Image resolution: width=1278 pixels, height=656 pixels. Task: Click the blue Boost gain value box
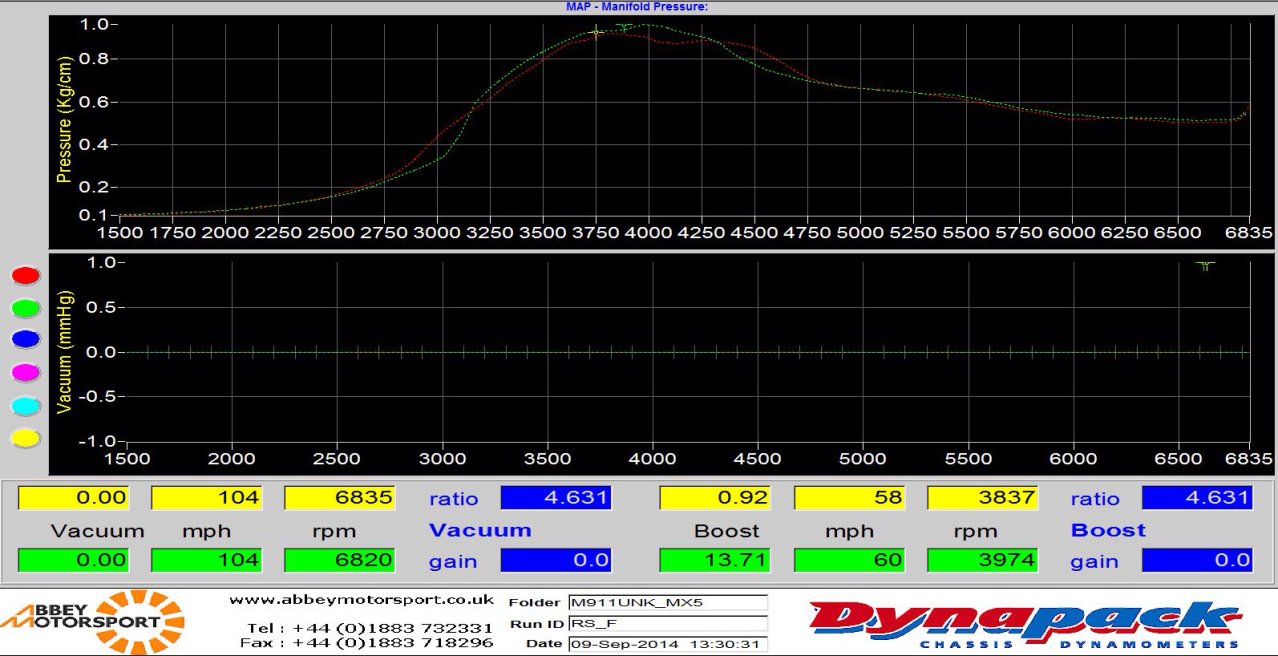click(1197, 561)
